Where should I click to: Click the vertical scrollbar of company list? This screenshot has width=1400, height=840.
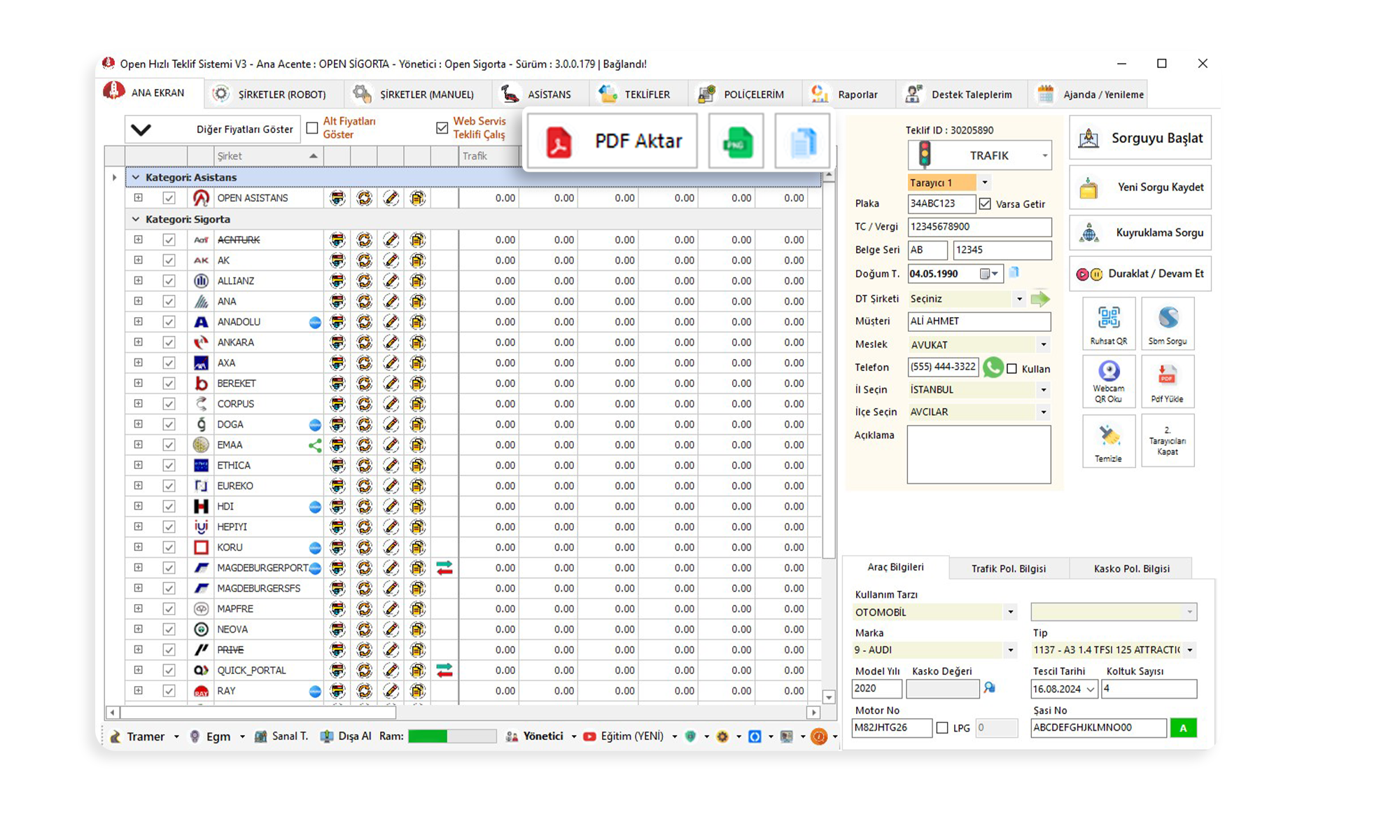click(x=829, y=371)
